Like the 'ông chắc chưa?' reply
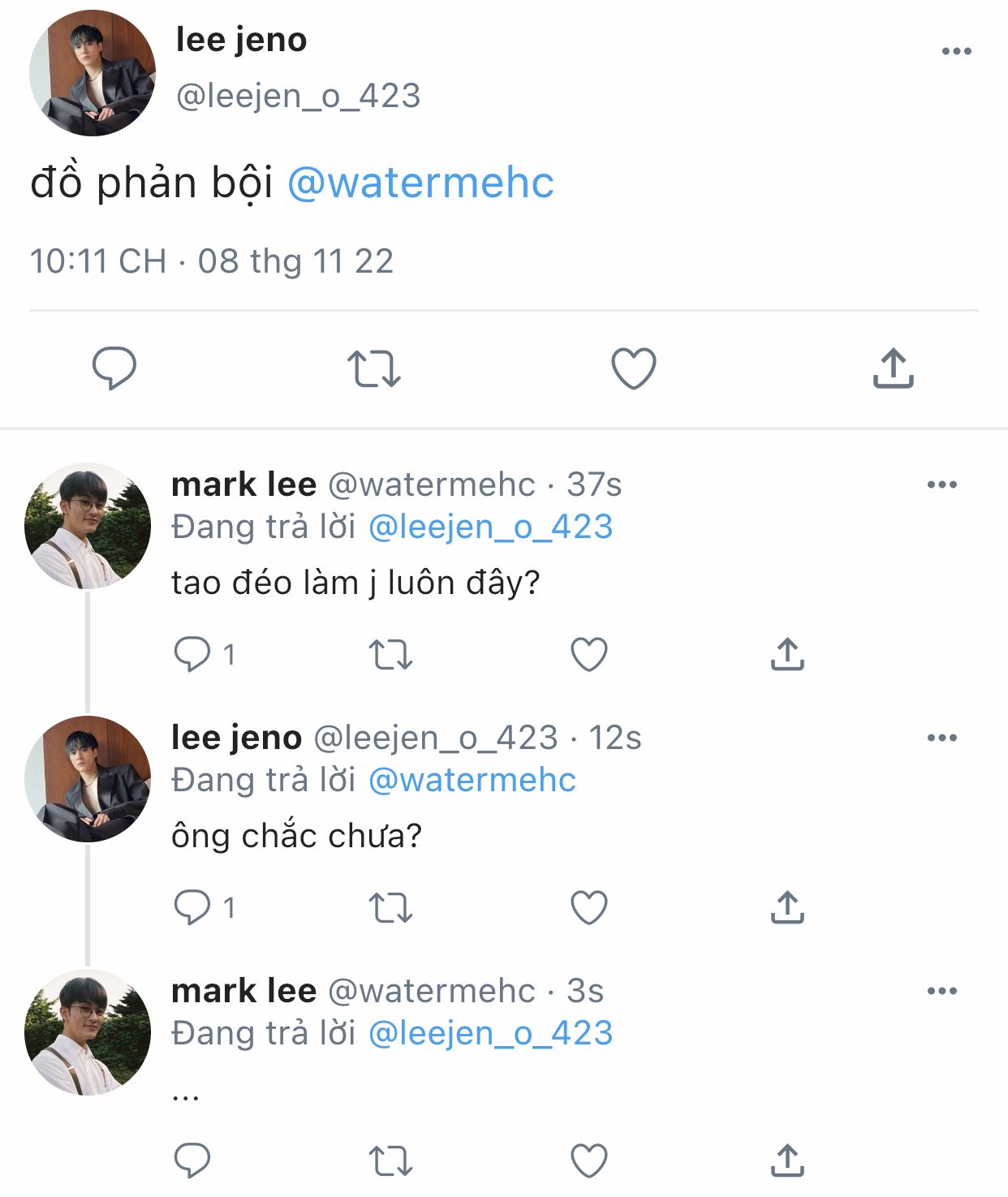1008x1197 pixels. click(x=589, y=907)
